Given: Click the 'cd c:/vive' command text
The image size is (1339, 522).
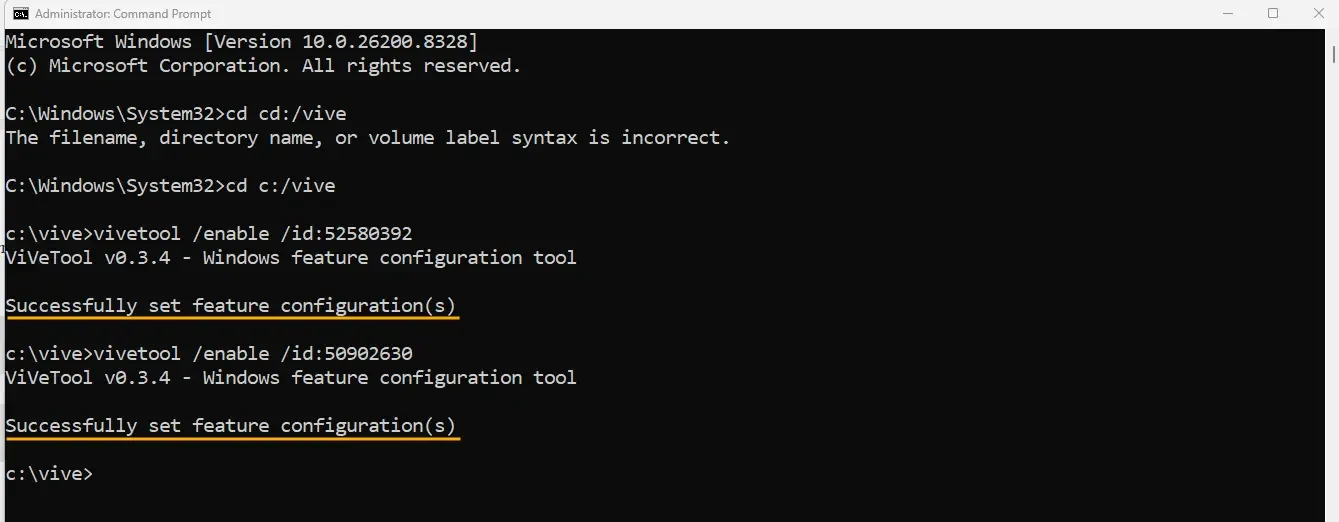Looking at the screenshot, I should point(280,186).
